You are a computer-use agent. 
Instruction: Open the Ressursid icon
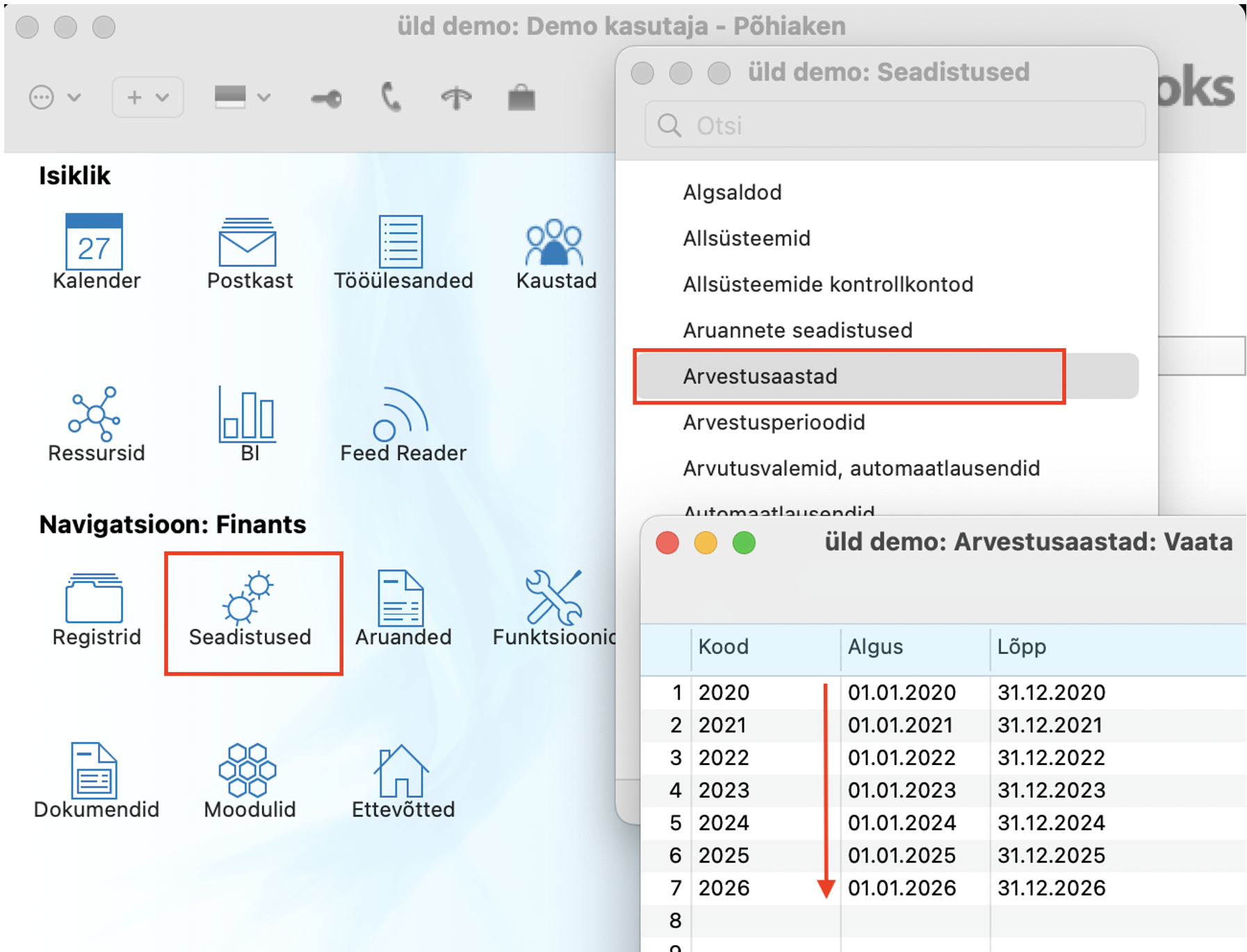point(95,416)
